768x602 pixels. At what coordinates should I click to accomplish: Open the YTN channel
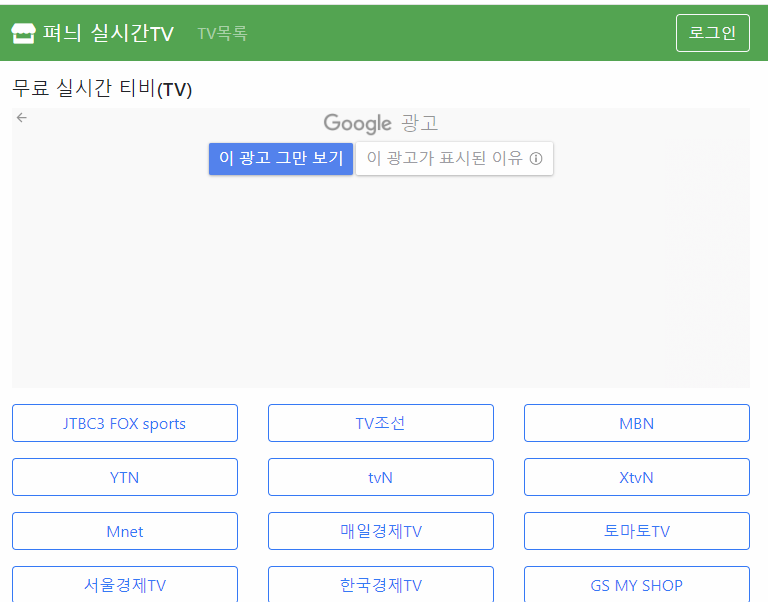click(x=125, y=477)
